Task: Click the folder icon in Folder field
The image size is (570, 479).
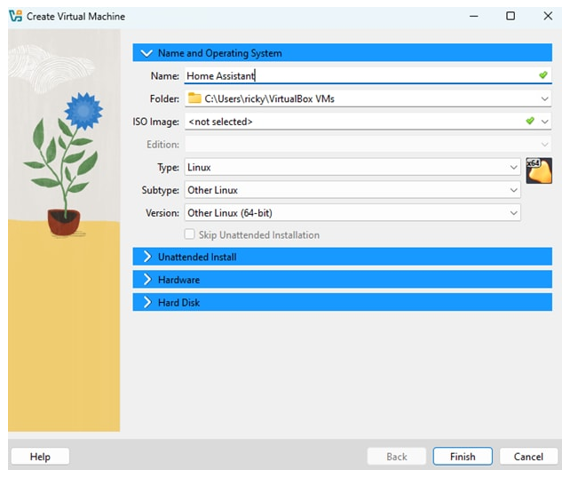Action: click(194, 98)
